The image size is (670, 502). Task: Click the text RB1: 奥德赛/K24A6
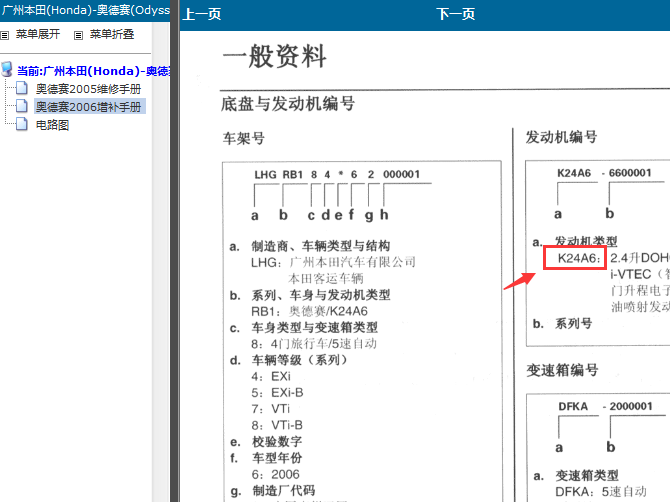tap(309, 311)
